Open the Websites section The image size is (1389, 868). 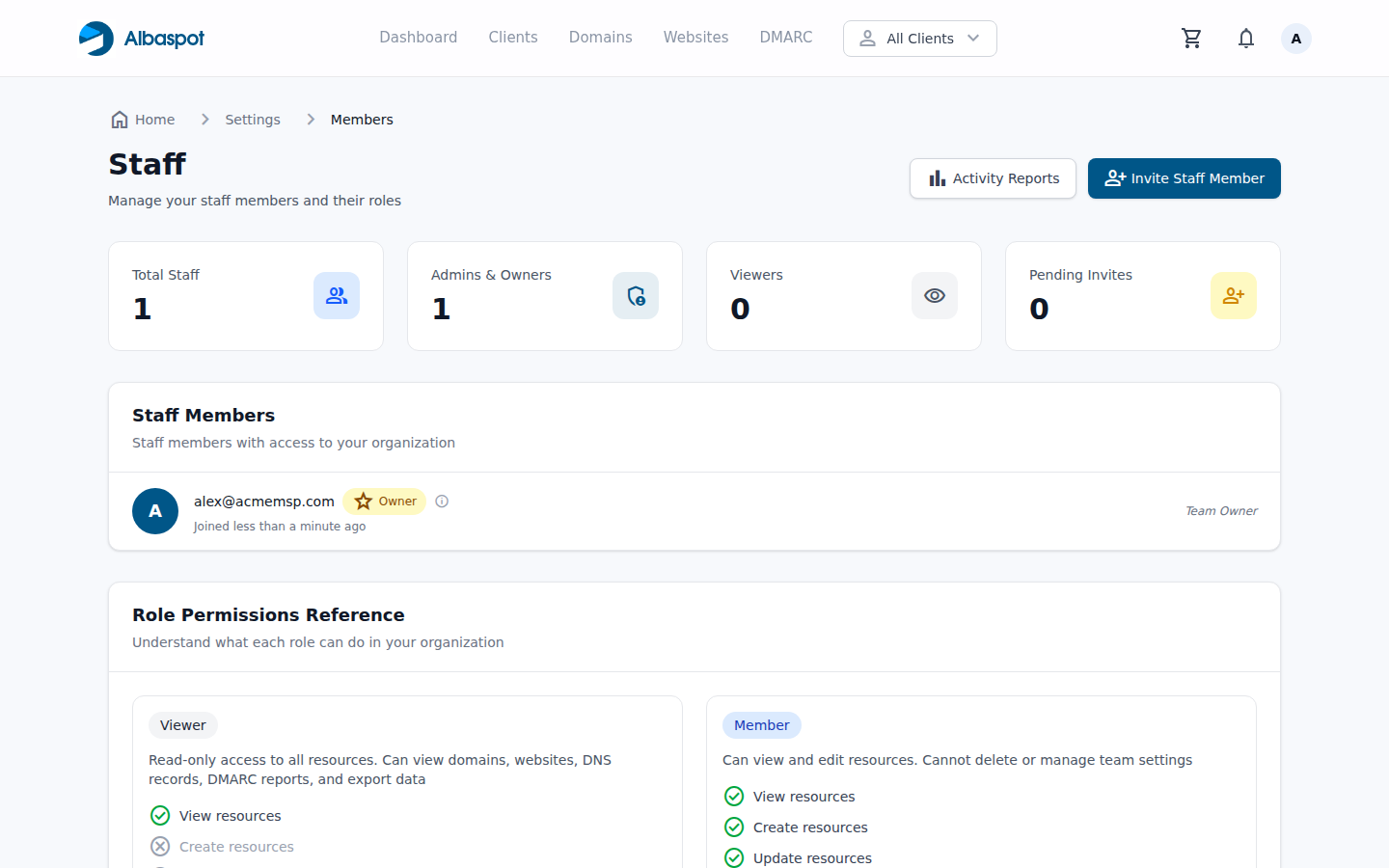click(x=695, y=37)
